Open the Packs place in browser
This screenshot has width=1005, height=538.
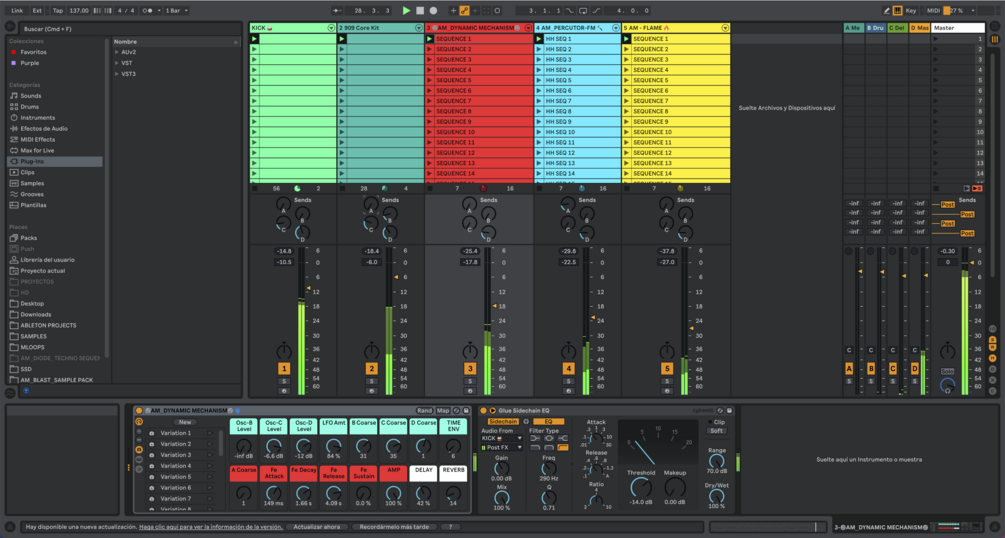coord(28,238)
